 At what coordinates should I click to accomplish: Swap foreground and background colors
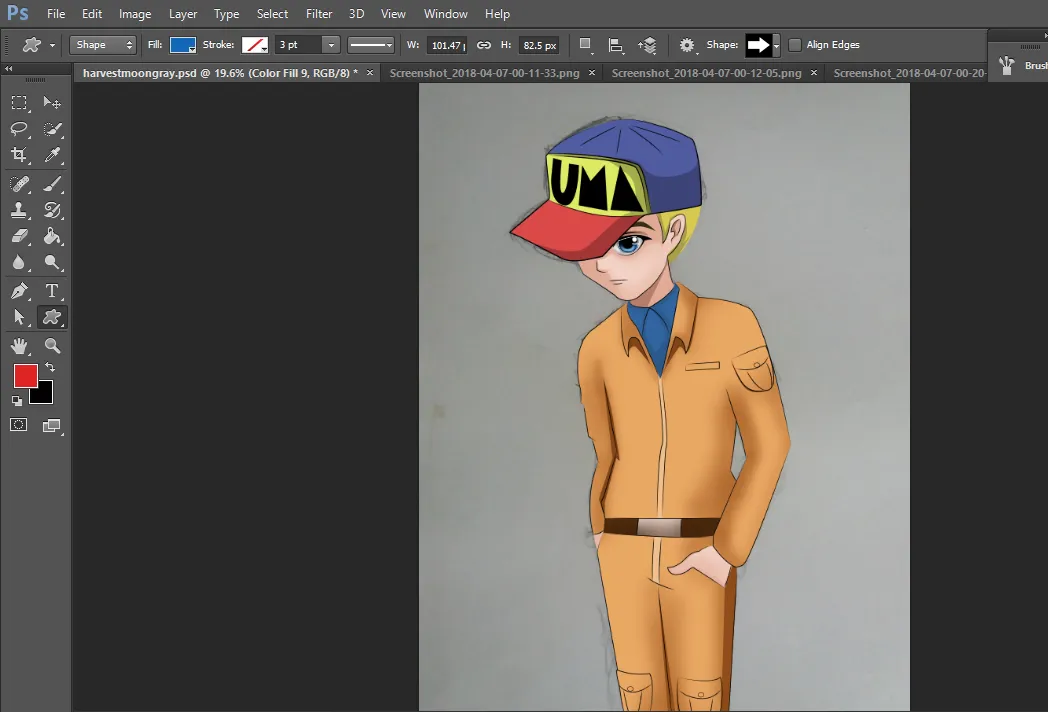[51, 368]
